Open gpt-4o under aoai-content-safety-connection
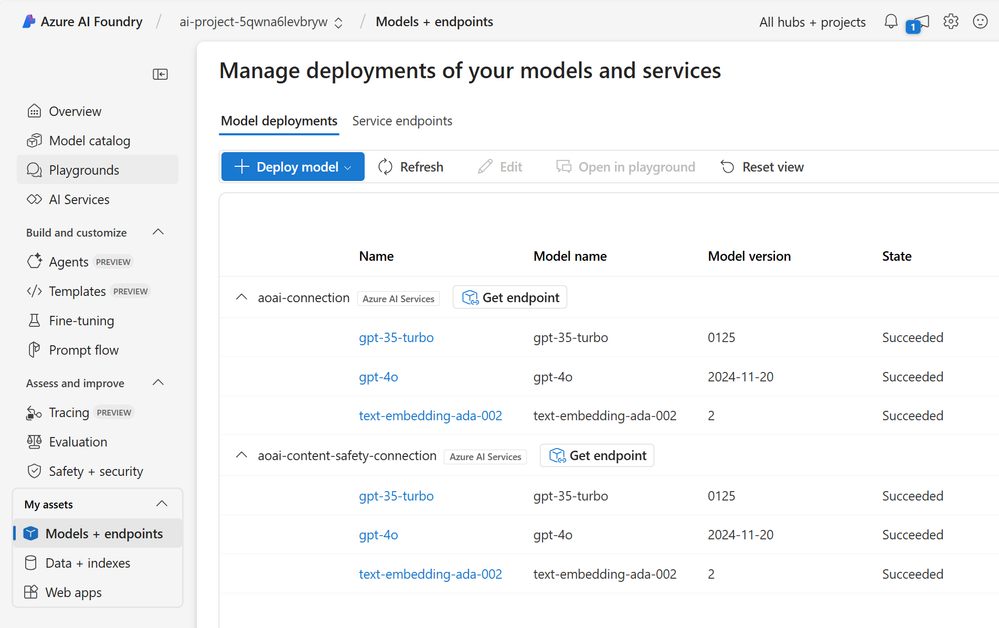 tap(378, 535)
